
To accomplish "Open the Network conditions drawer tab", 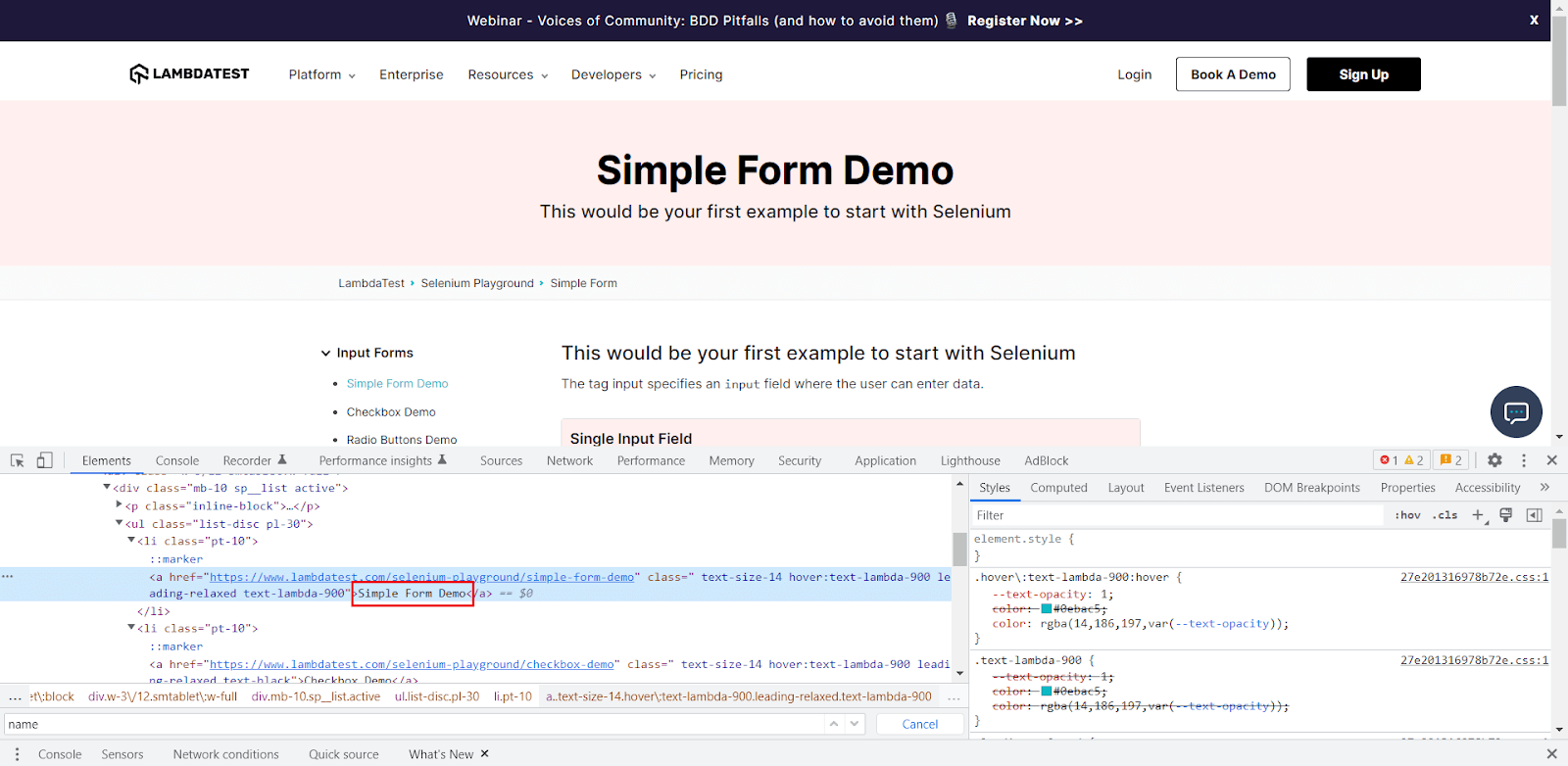I will 225,754.
